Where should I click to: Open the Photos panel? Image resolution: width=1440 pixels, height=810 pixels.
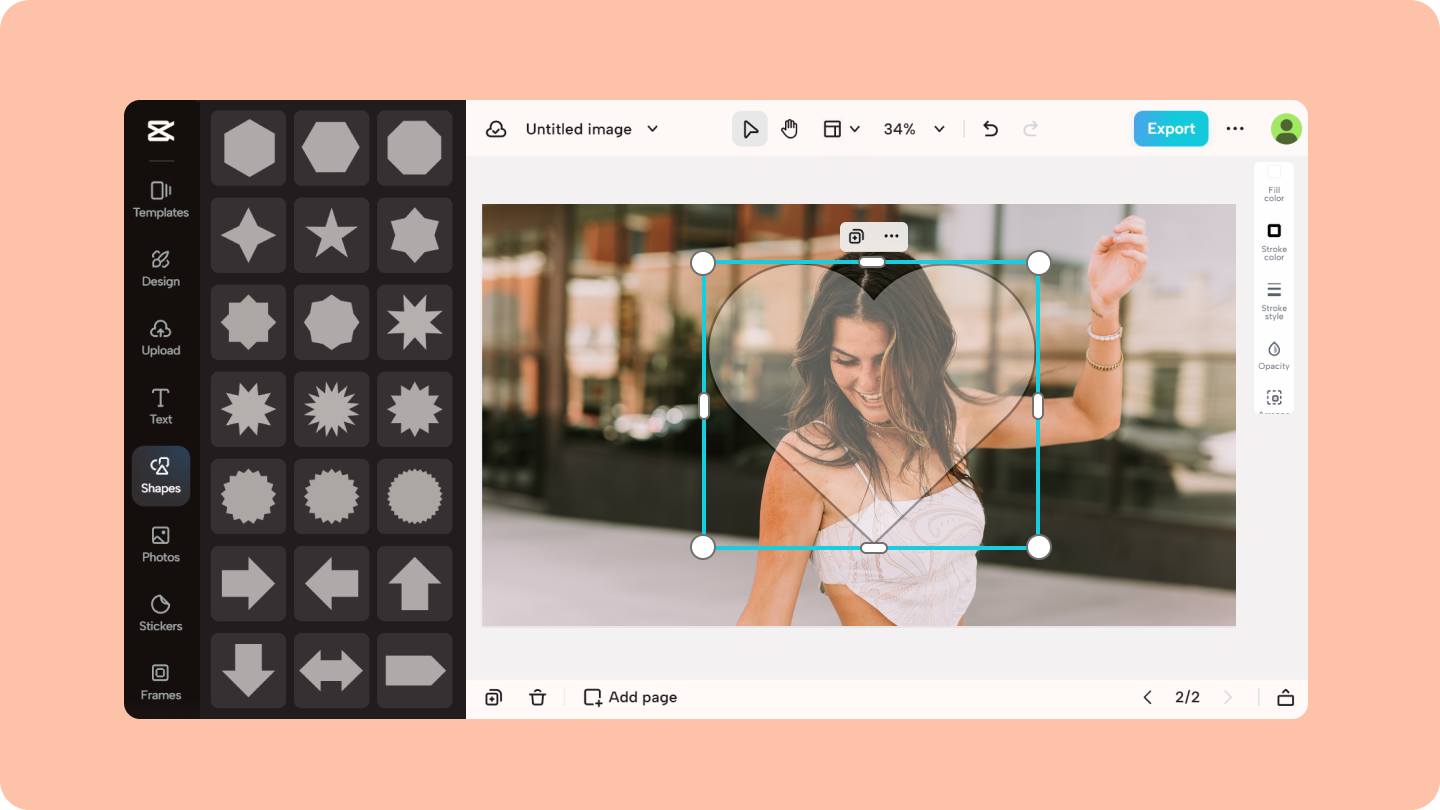point(160,544)
